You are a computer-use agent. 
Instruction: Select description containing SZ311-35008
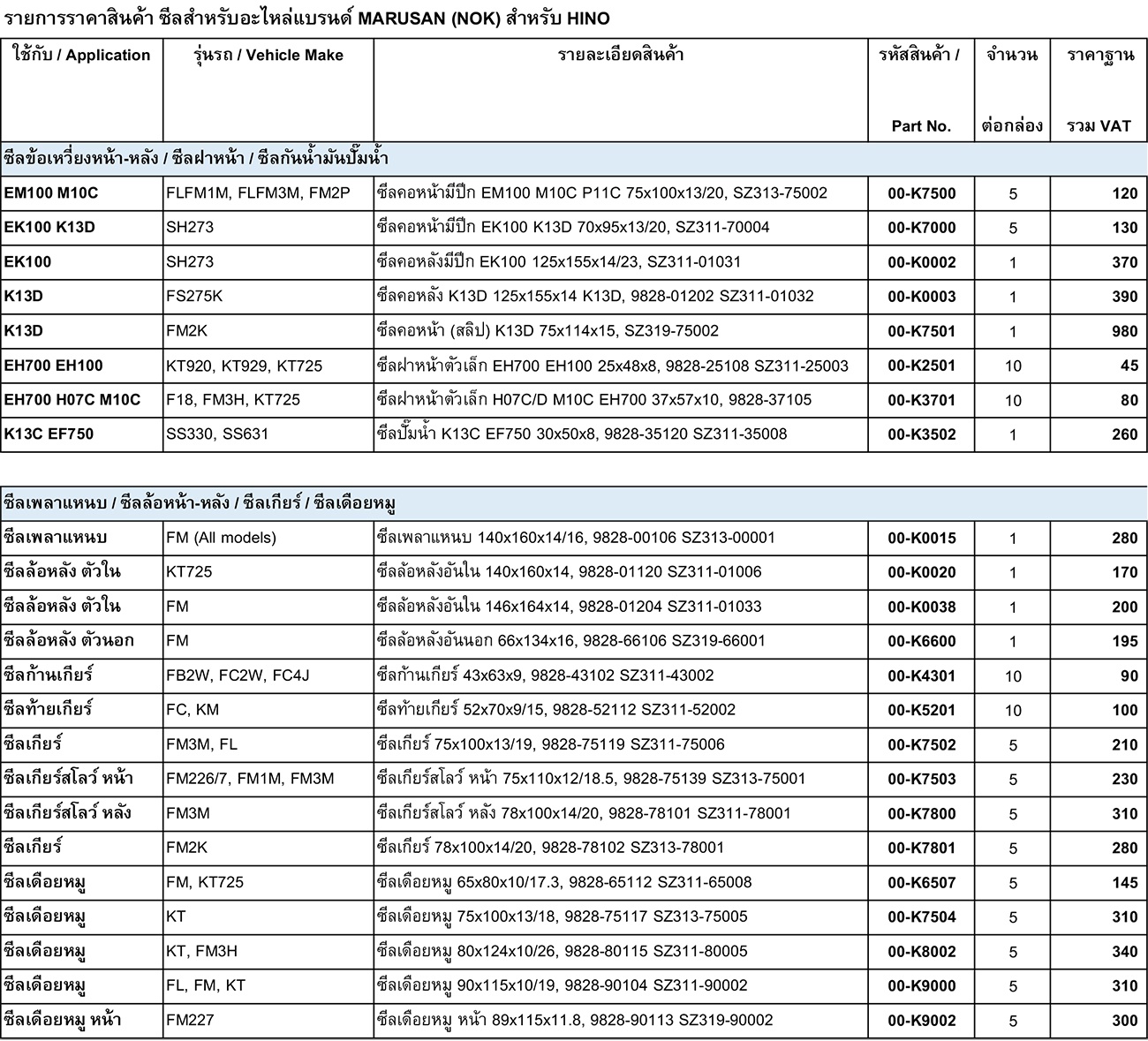pos(582,434)
